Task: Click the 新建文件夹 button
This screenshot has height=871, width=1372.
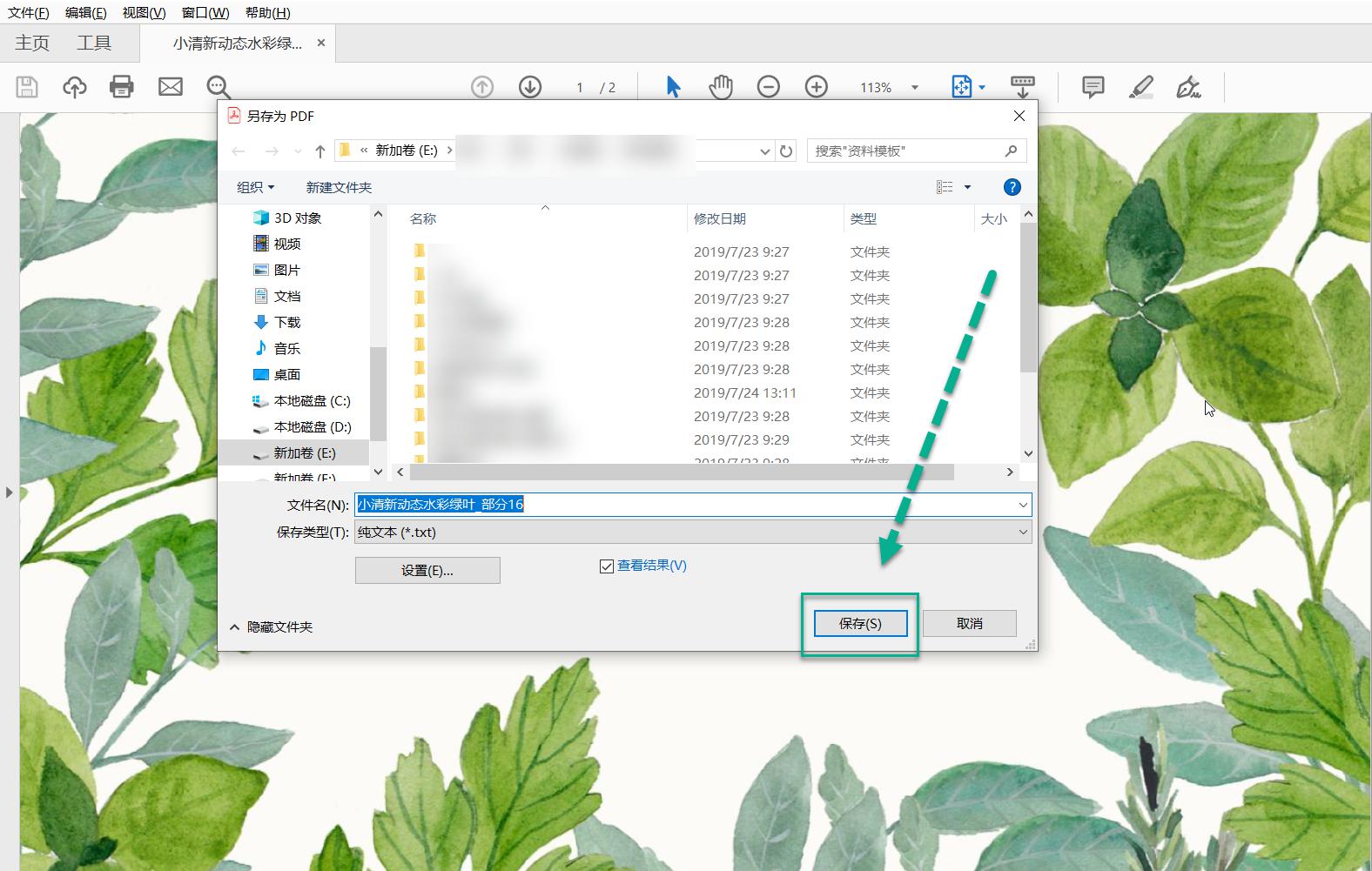Action: 339,187
